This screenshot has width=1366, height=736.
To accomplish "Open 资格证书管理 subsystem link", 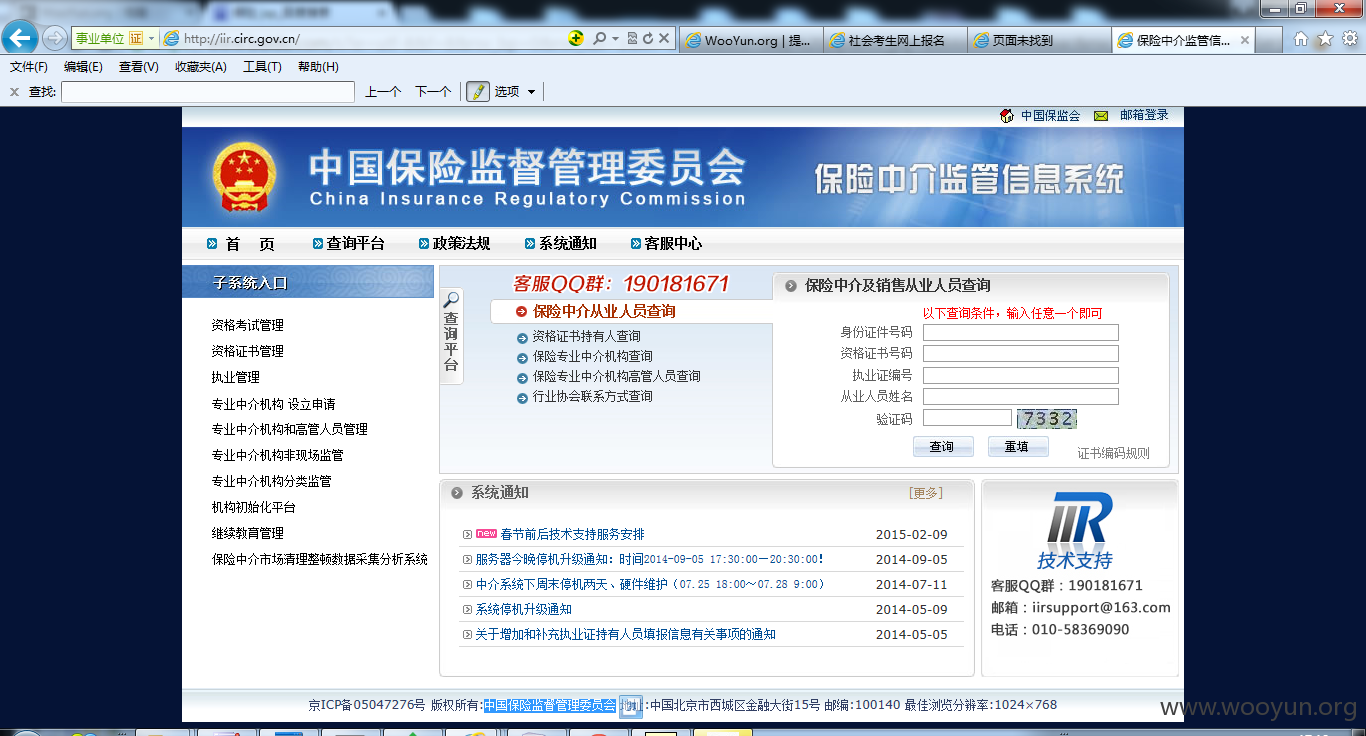I will [x=248, y=351].
